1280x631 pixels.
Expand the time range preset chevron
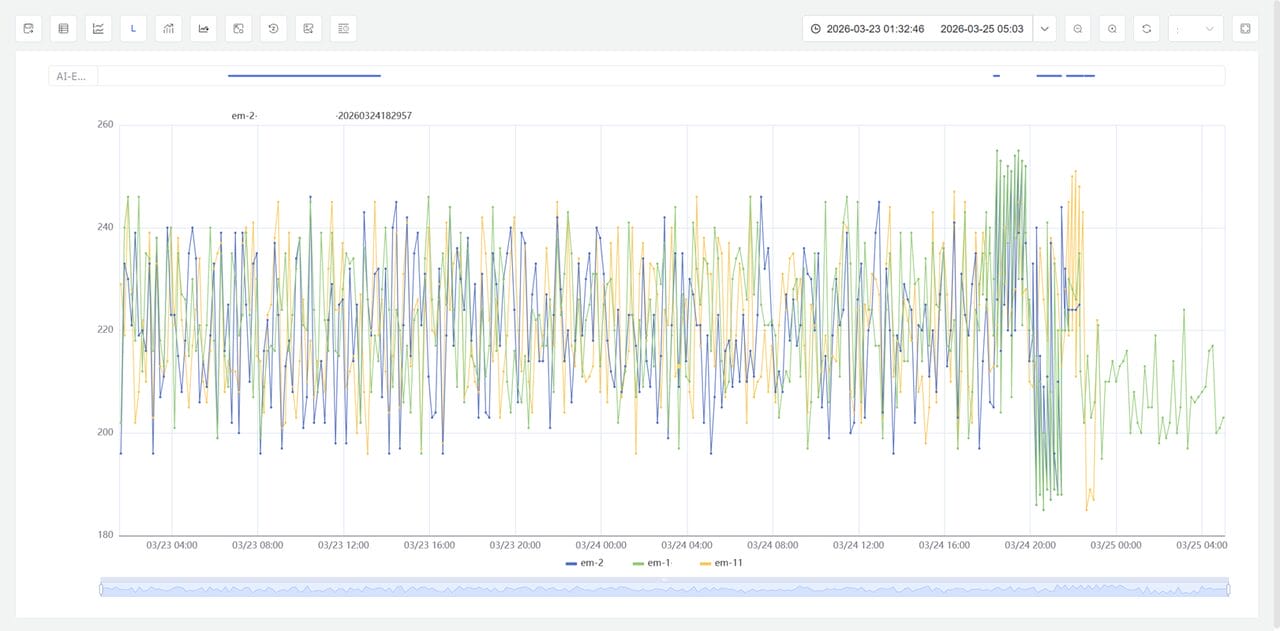pos(1045,29)
